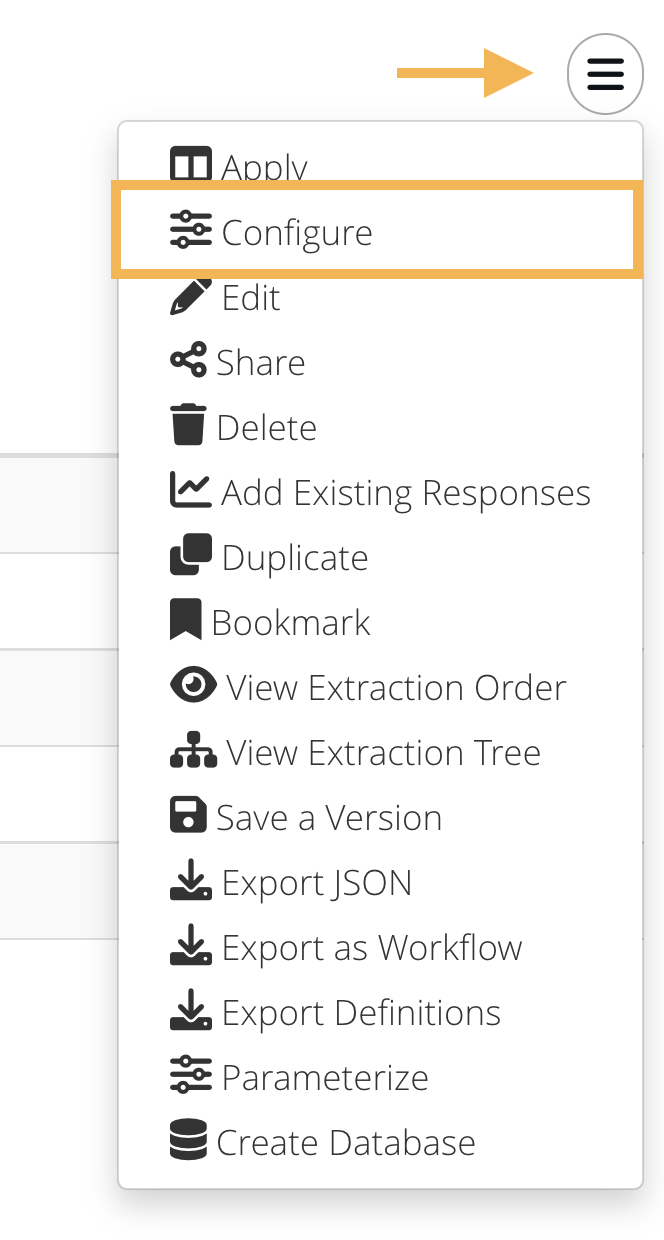Click the Add Existing Responses chart icon
The width and height of the screenshot is (664, 1240).
click(191, 491)
